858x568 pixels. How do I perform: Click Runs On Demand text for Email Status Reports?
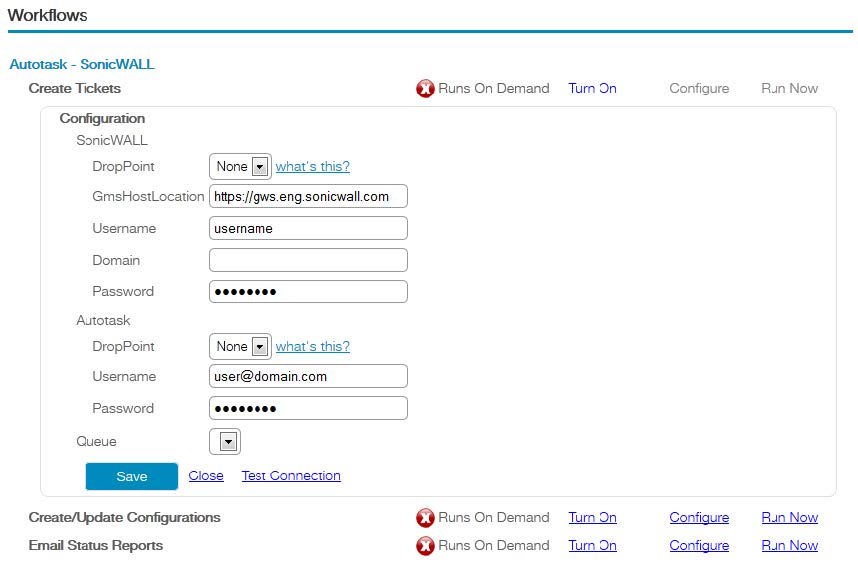pos(494,546)
